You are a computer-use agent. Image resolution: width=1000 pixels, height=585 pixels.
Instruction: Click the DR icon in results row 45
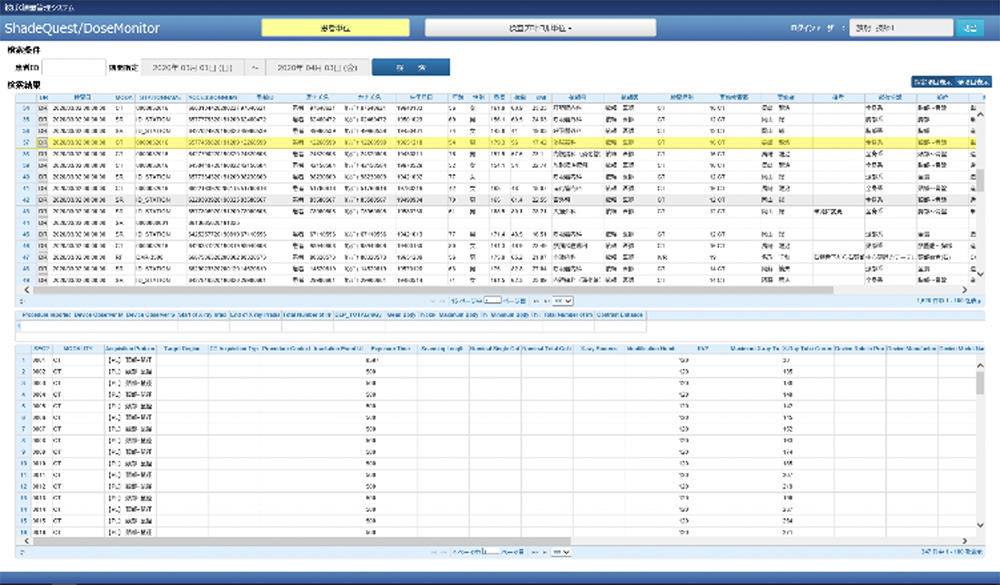pos(43,234)
